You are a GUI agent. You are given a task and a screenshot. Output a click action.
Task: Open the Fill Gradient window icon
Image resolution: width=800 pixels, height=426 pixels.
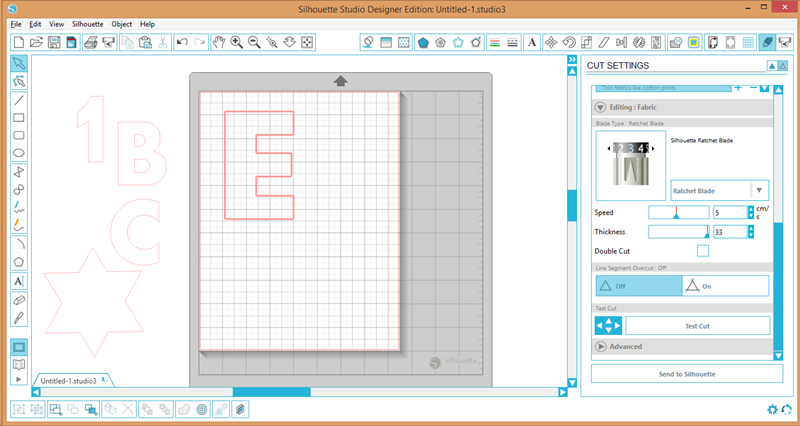point(386,42)
